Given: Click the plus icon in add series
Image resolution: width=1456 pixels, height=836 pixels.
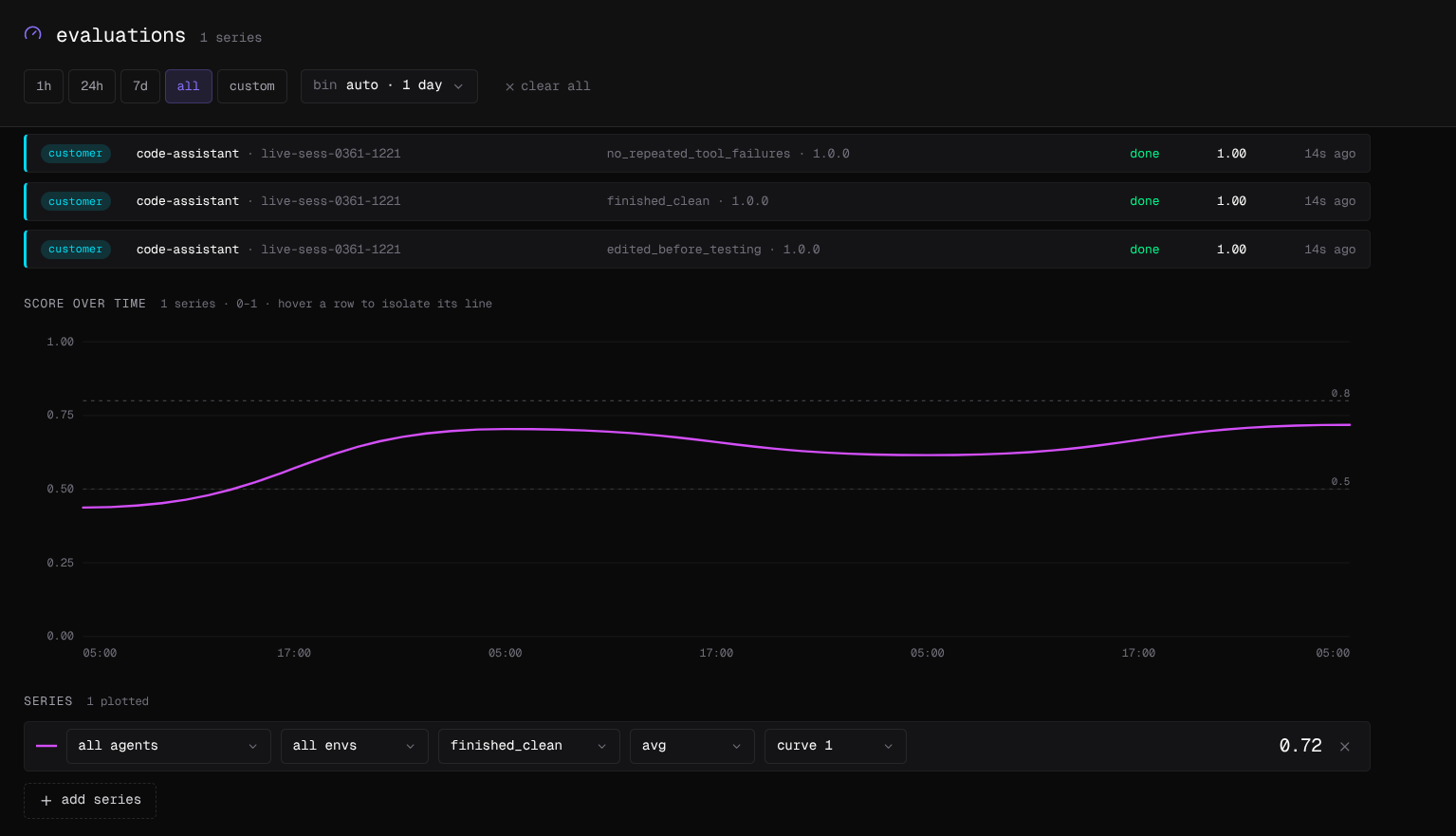Looking at the screenshot, I should click(46, 801).
